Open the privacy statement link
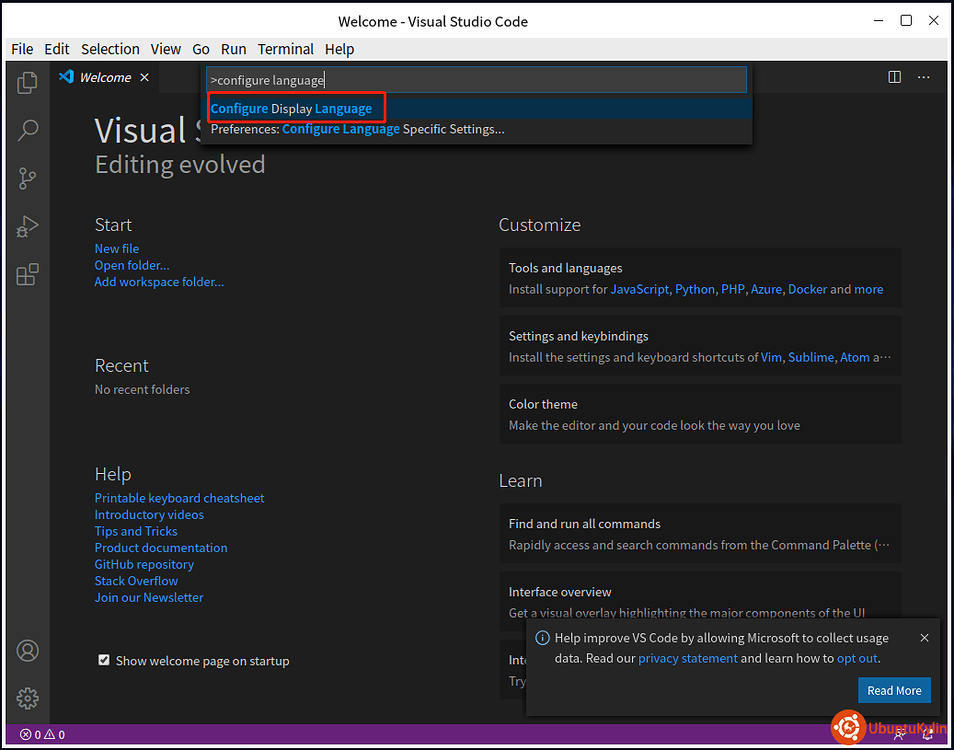 688,659
